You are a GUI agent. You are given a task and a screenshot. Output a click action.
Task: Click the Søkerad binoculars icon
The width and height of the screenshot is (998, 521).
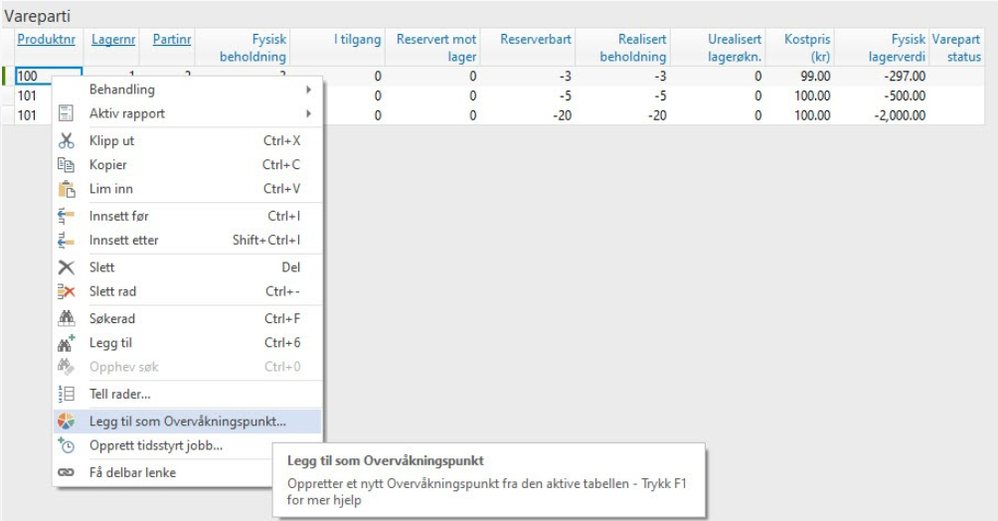point(67,319)
